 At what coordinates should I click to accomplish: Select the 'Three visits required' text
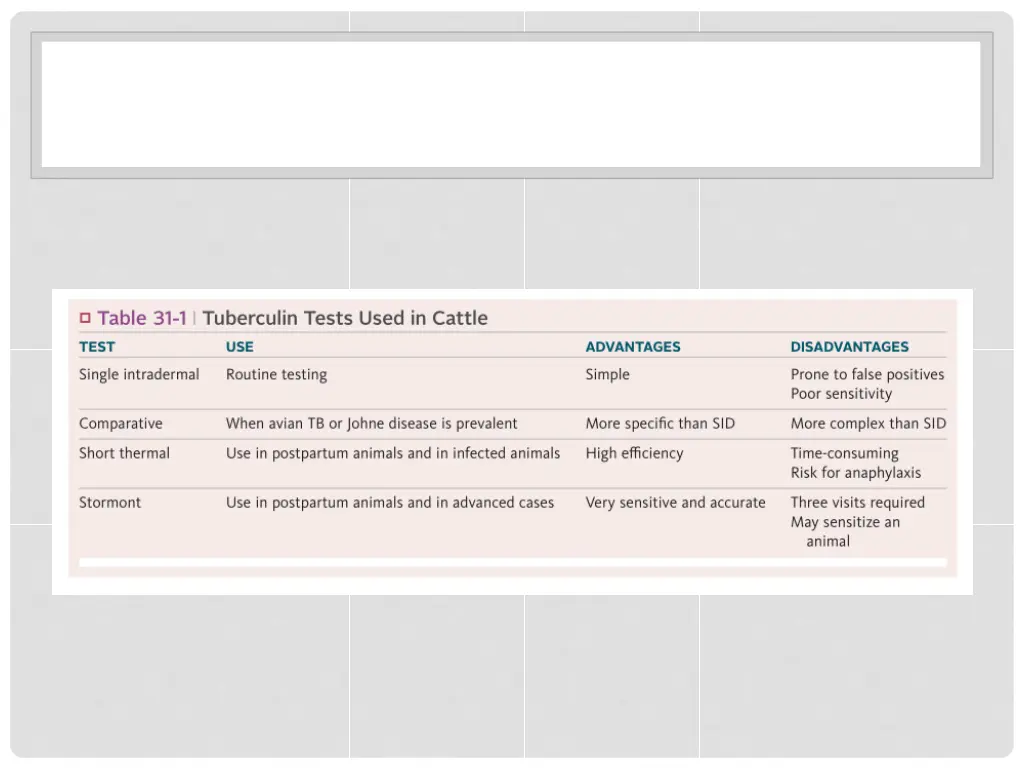click(x=857, y=503)
